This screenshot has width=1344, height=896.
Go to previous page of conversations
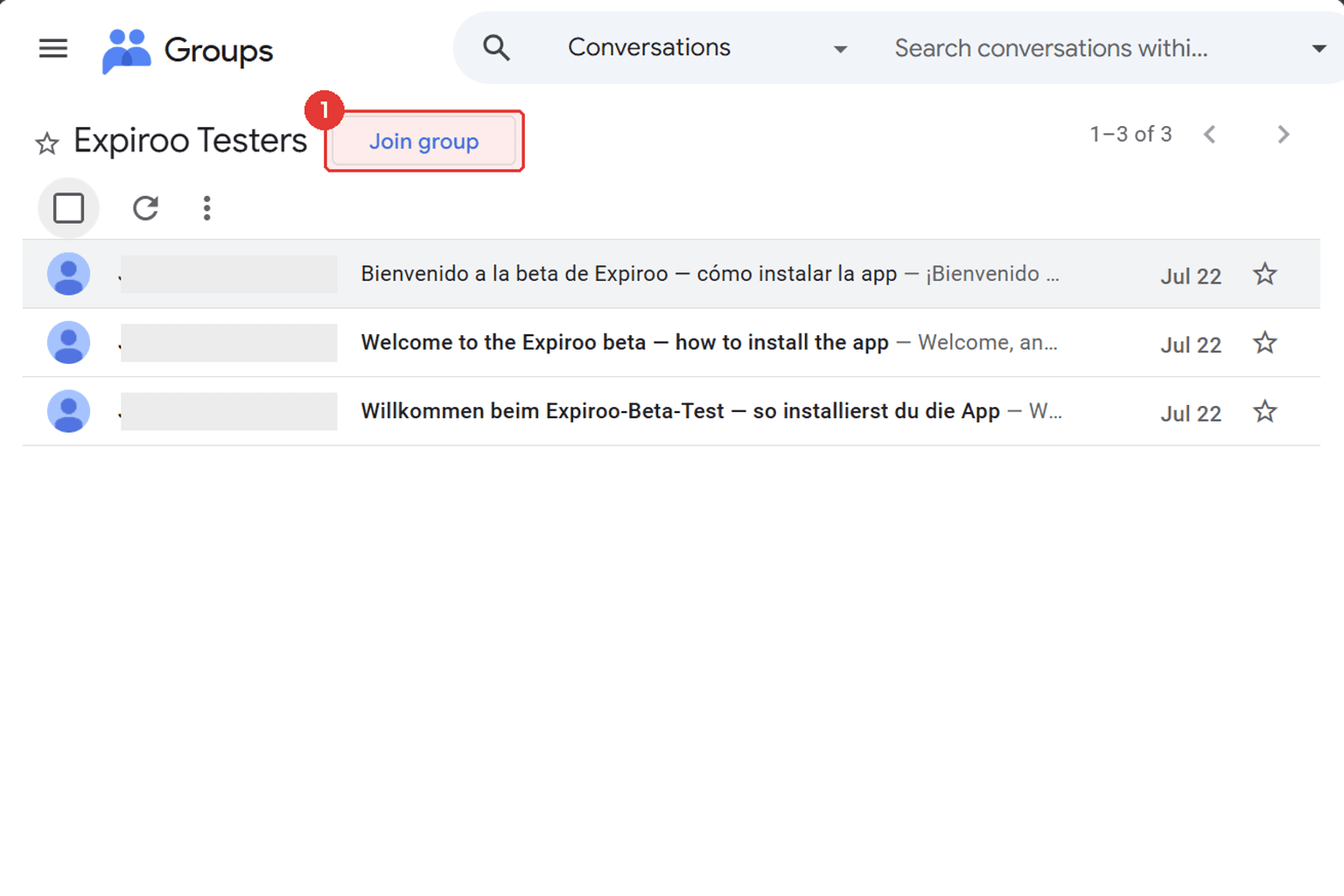(x=1209, y=134)
